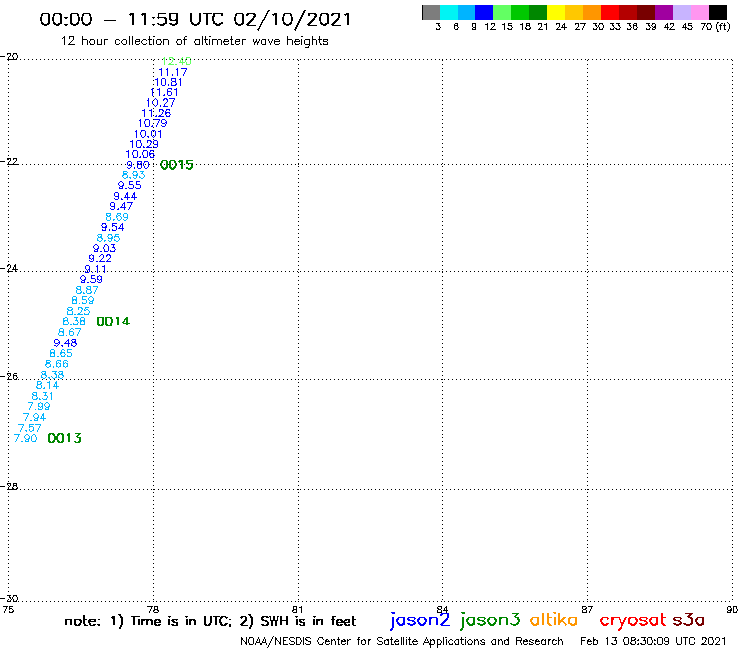Select the '70 (ft)' scale label
The height and width of the screenshot is (650, 740).
(715, 27)
